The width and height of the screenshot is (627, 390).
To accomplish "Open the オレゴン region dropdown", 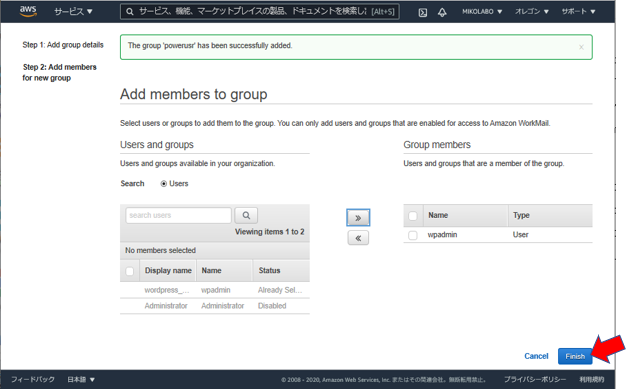I will click(531, 12).
